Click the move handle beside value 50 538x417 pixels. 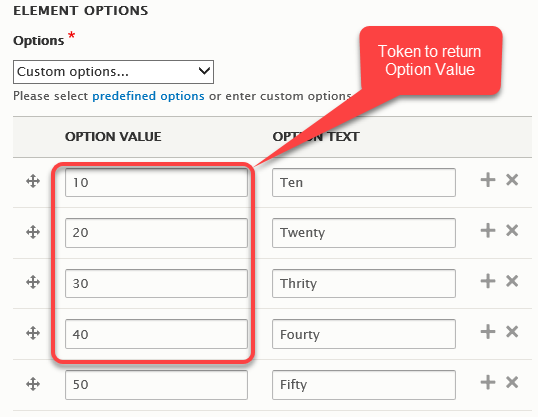tap(33, 384)
